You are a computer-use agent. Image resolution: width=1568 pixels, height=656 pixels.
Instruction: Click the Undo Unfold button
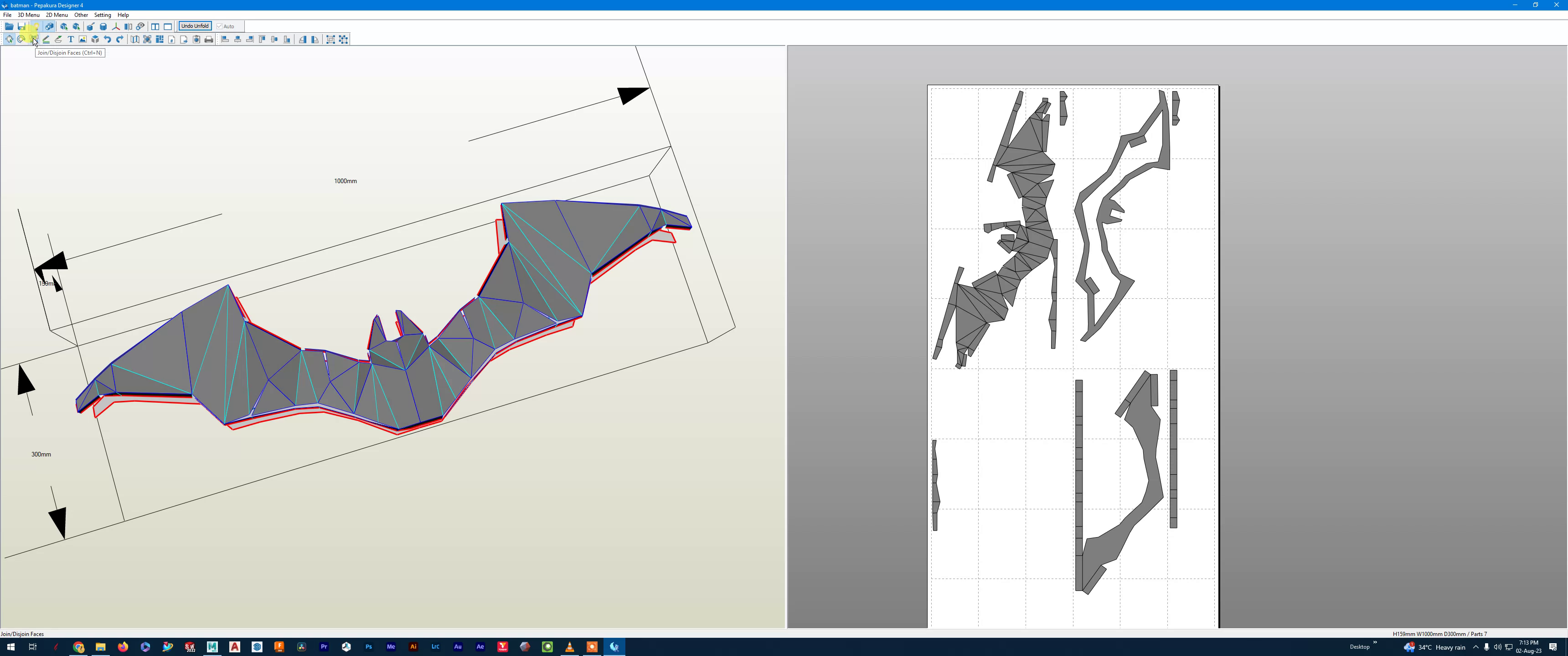195,26
